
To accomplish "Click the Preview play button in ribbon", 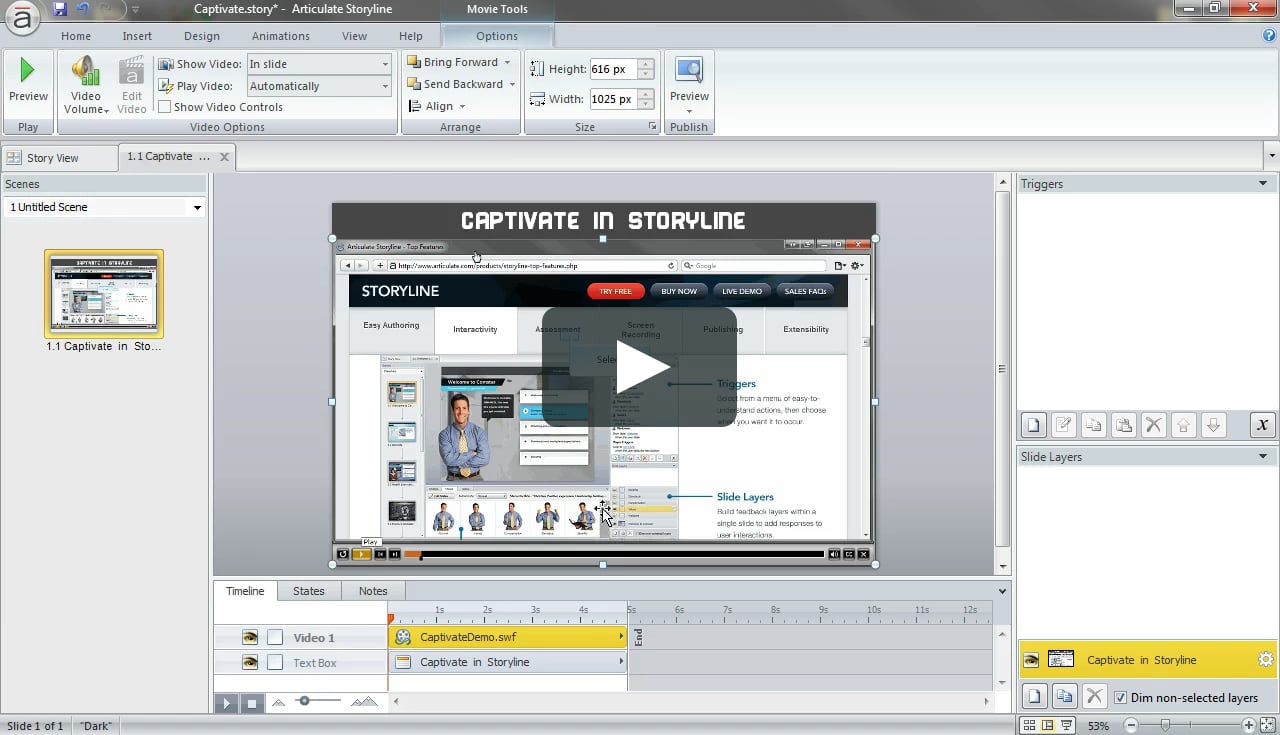I will [x=28, y=80].
